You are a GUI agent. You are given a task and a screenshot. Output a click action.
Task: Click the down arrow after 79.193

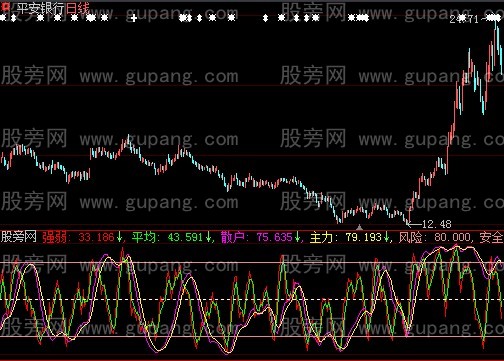pos(386,237)
